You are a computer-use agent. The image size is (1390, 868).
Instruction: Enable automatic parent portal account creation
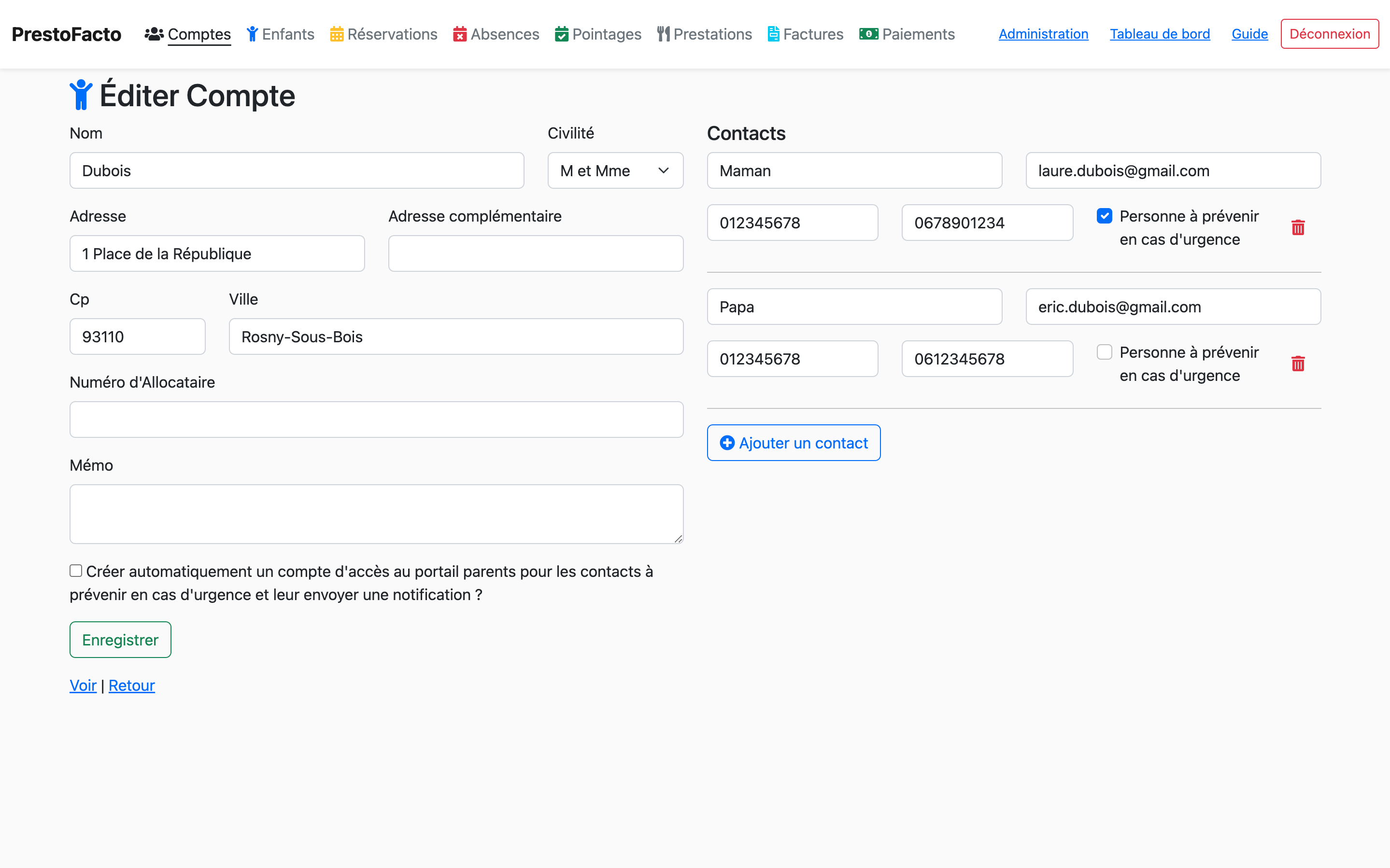click(x=76, y=571)
